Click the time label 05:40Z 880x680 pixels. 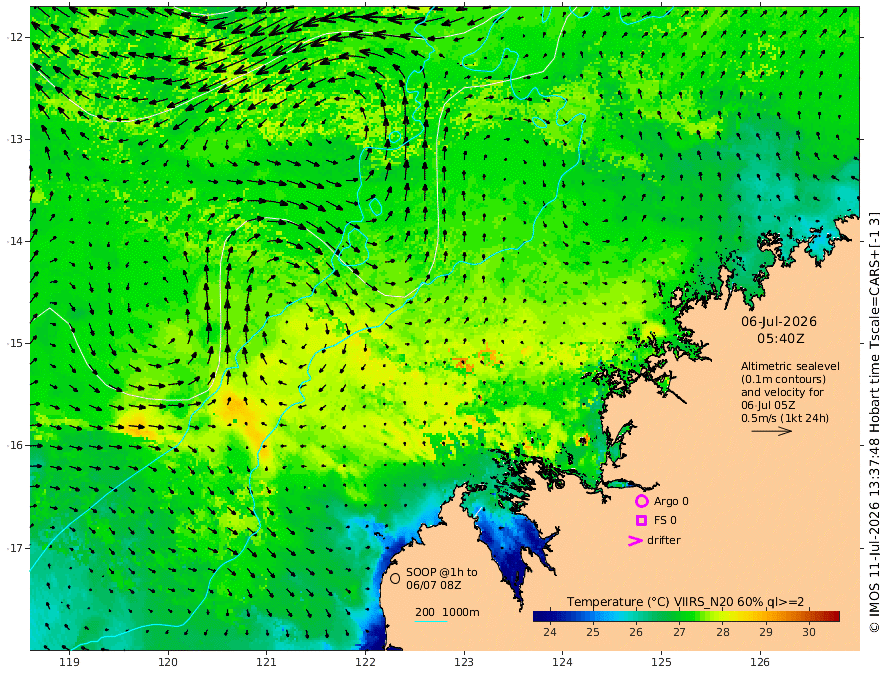point(781,339)
